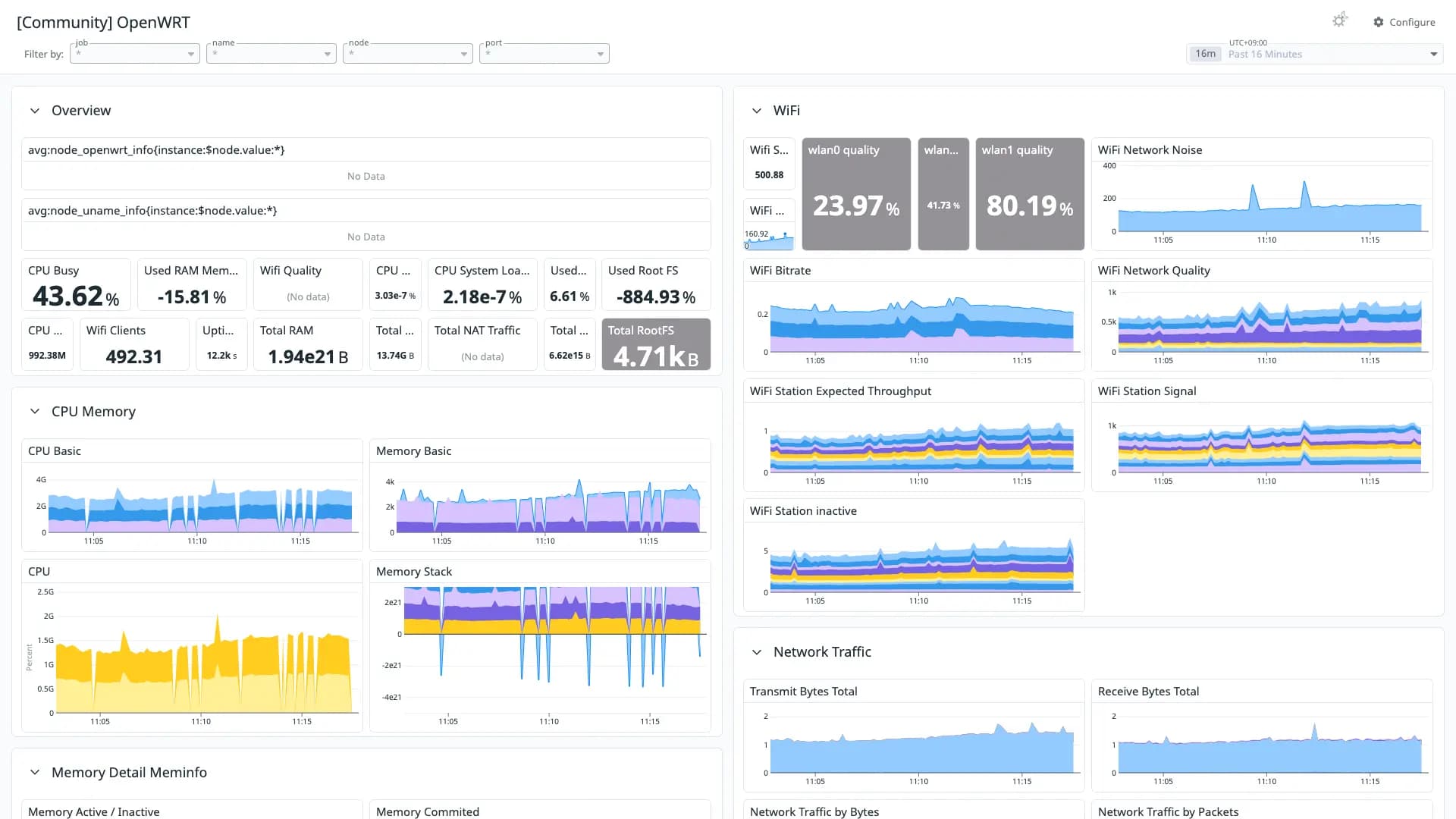Screen dimensions: 1456x819
Task: Click the Total RootFS 4.71k B widget
Action: 656,344
